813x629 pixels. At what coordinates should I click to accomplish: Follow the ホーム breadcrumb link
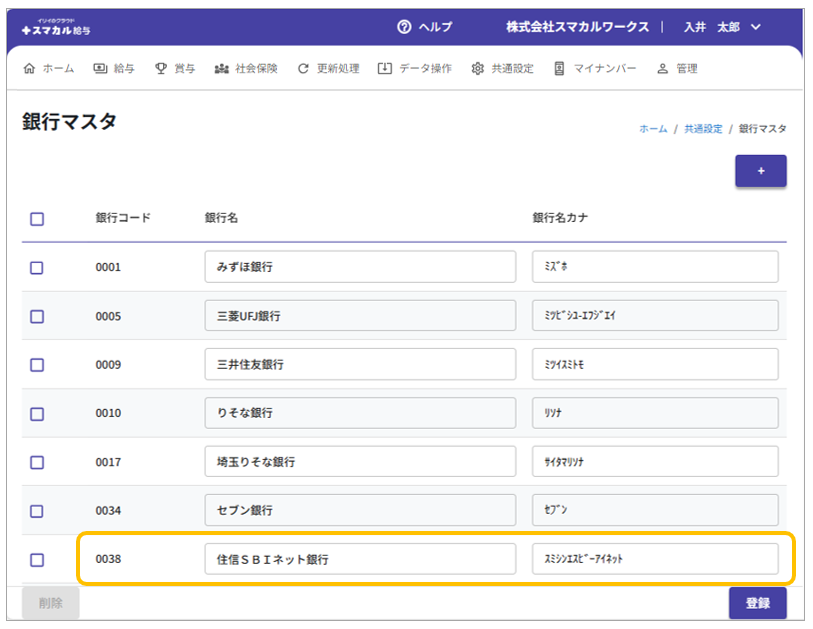[653, 129]
